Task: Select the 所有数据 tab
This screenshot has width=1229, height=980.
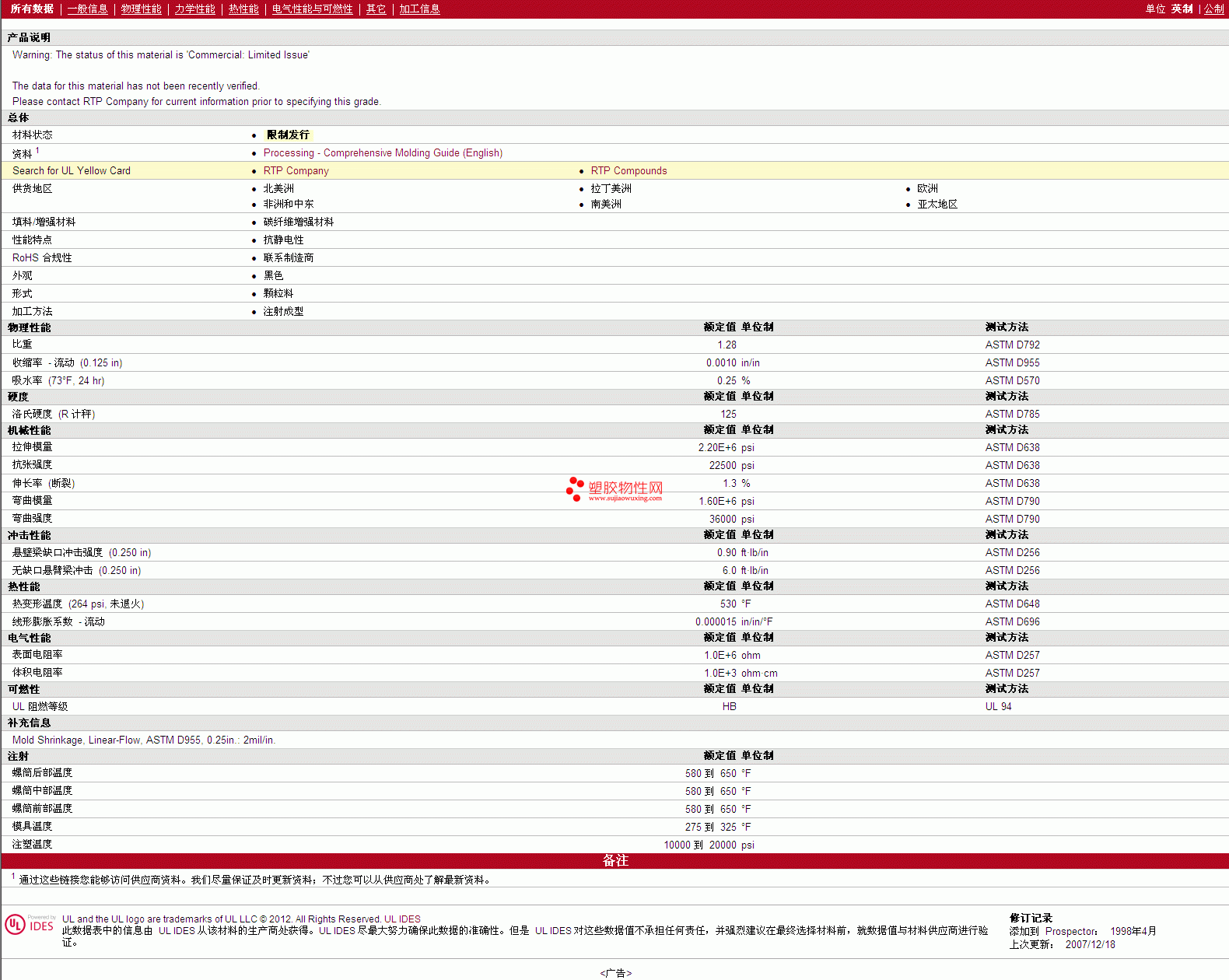Action: (x=32, y=9)
